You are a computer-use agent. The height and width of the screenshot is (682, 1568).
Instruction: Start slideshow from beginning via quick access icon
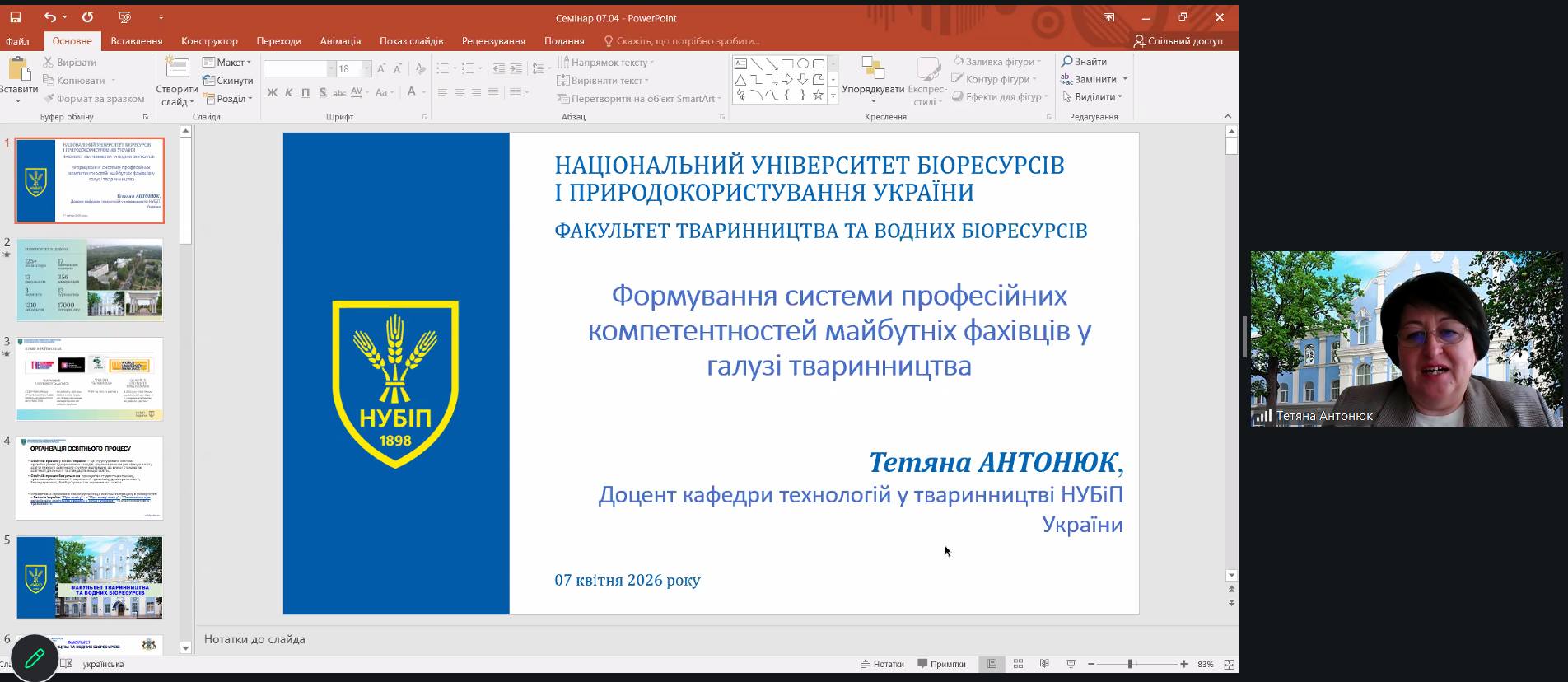124,17
